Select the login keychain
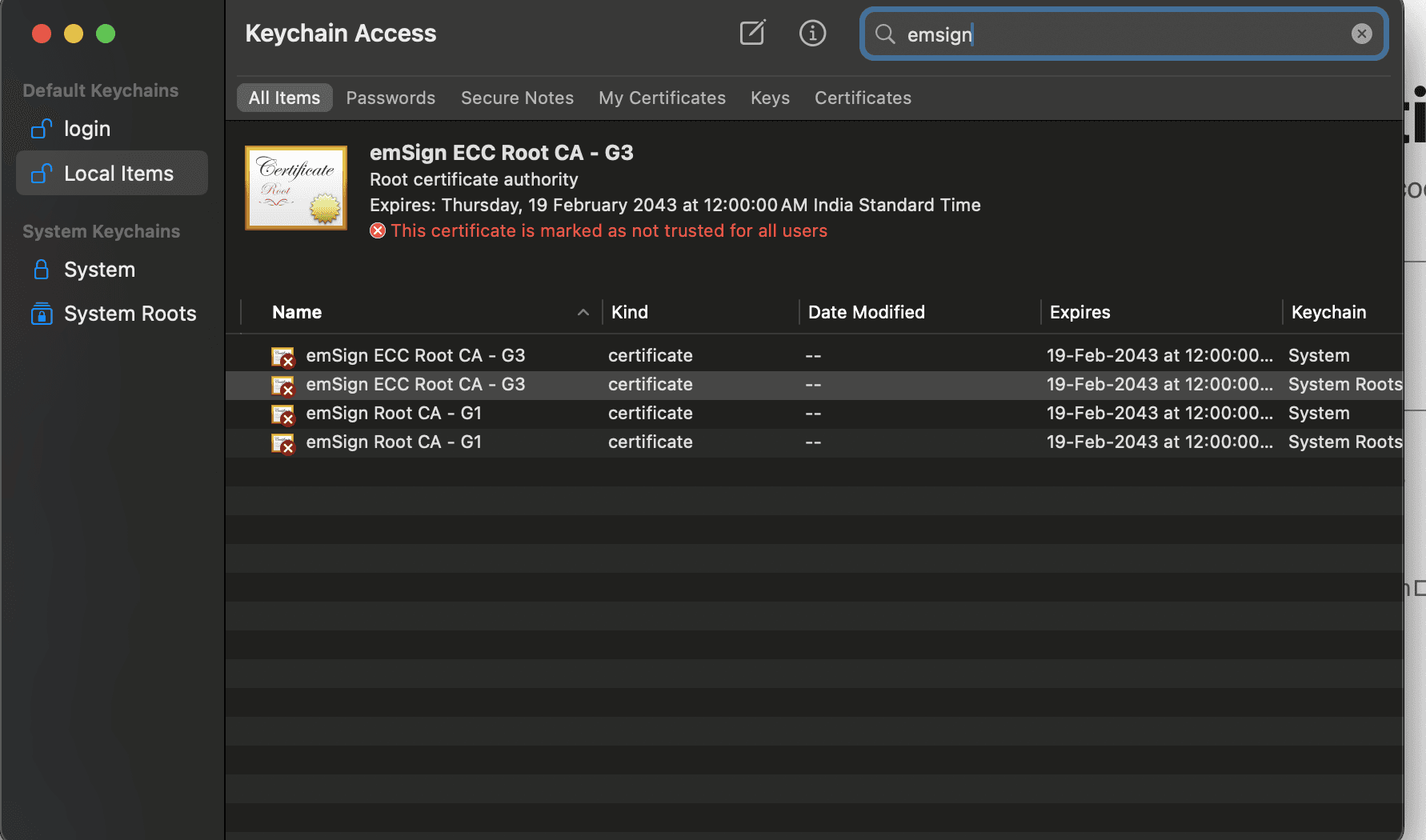1426x840 pixels. (x=112, y=129)
